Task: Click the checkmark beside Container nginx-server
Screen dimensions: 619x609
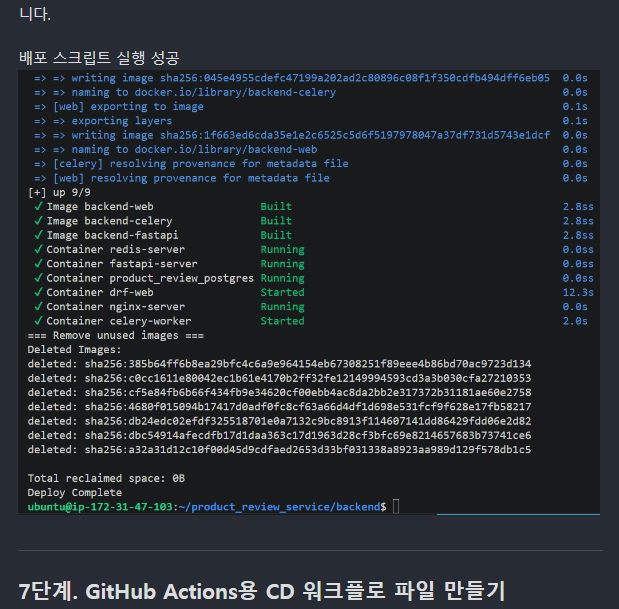Action: coord(38,307)
